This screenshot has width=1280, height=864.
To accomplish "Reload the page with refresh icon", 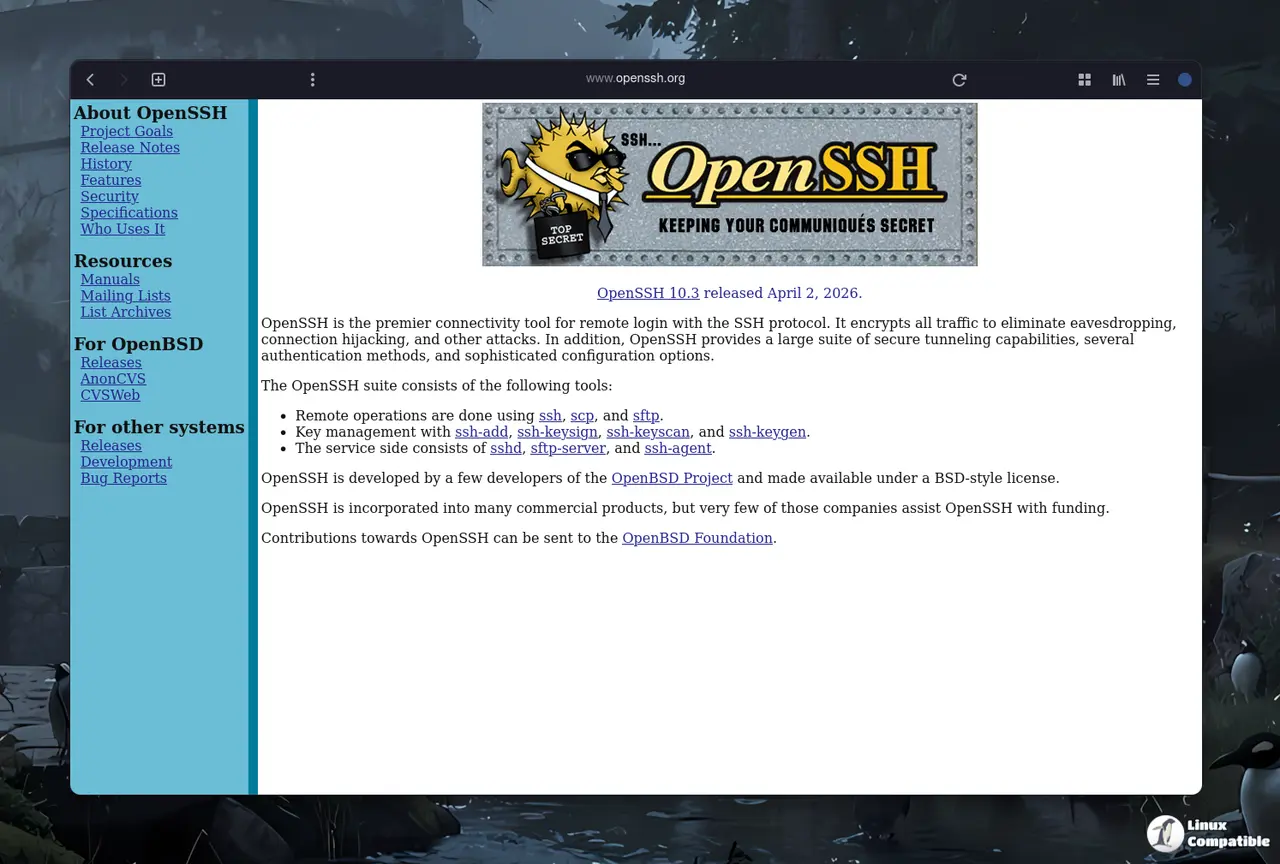I will [959, 80].
